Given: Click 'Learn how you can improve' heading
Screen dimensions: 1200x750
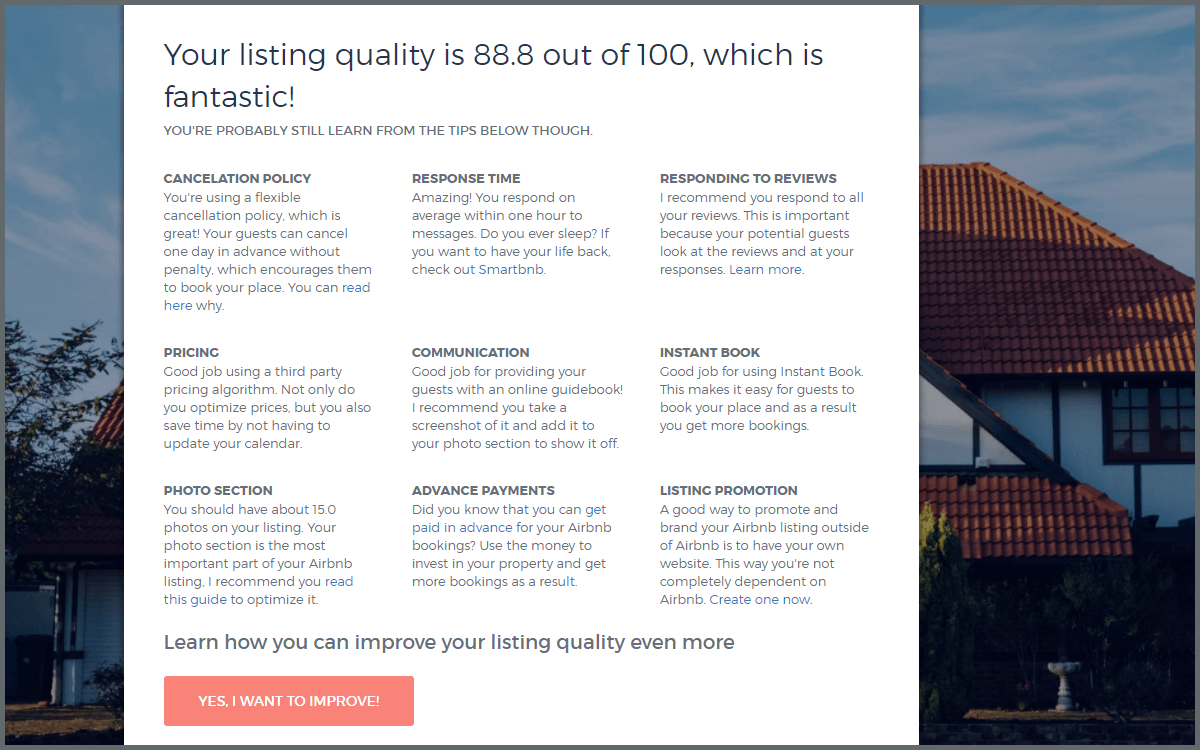Looking at the screenshot, I should point(449,642).
